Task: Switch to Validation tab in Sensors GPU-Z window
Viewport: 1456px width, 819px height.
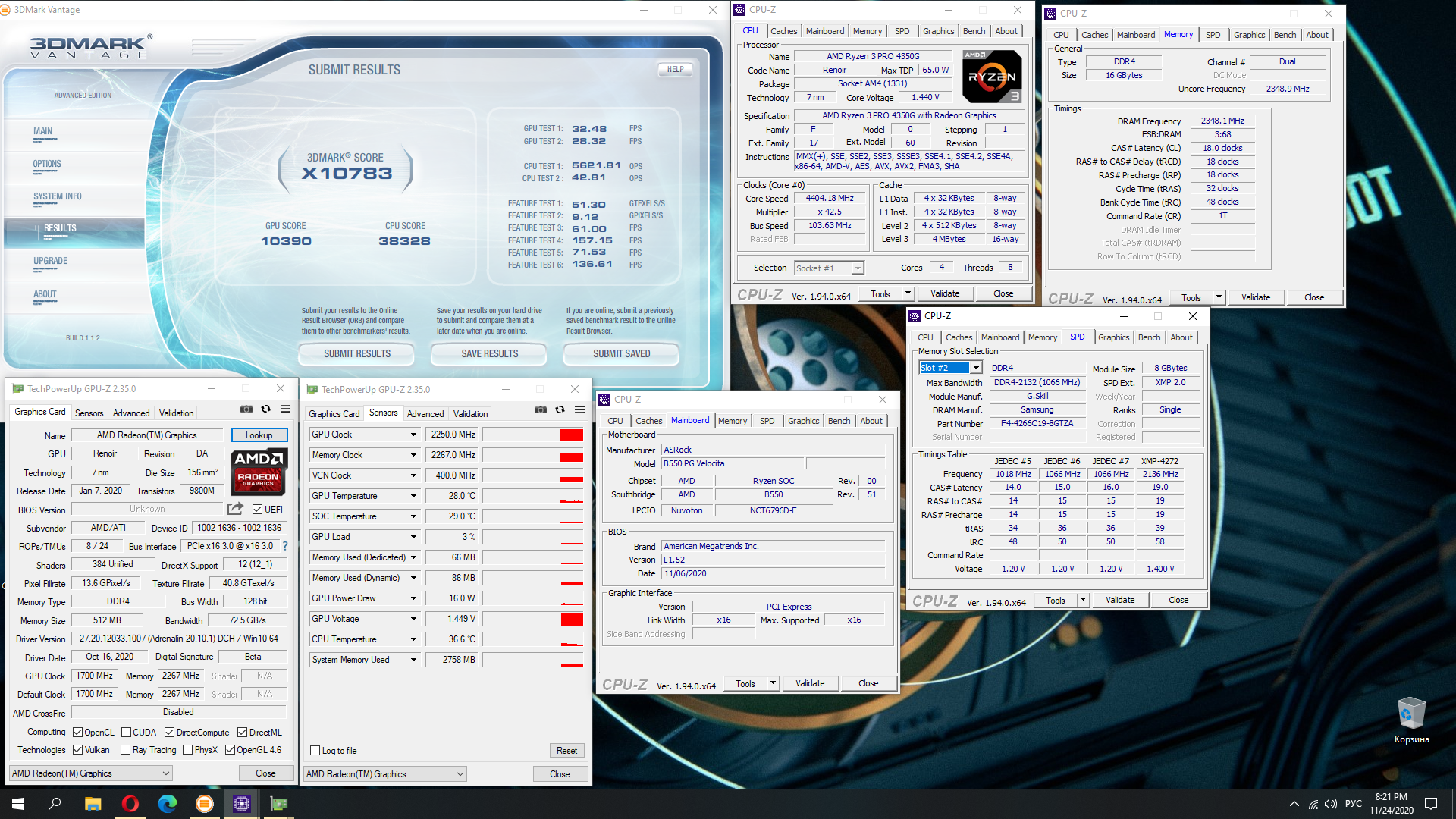Action: 470,414
